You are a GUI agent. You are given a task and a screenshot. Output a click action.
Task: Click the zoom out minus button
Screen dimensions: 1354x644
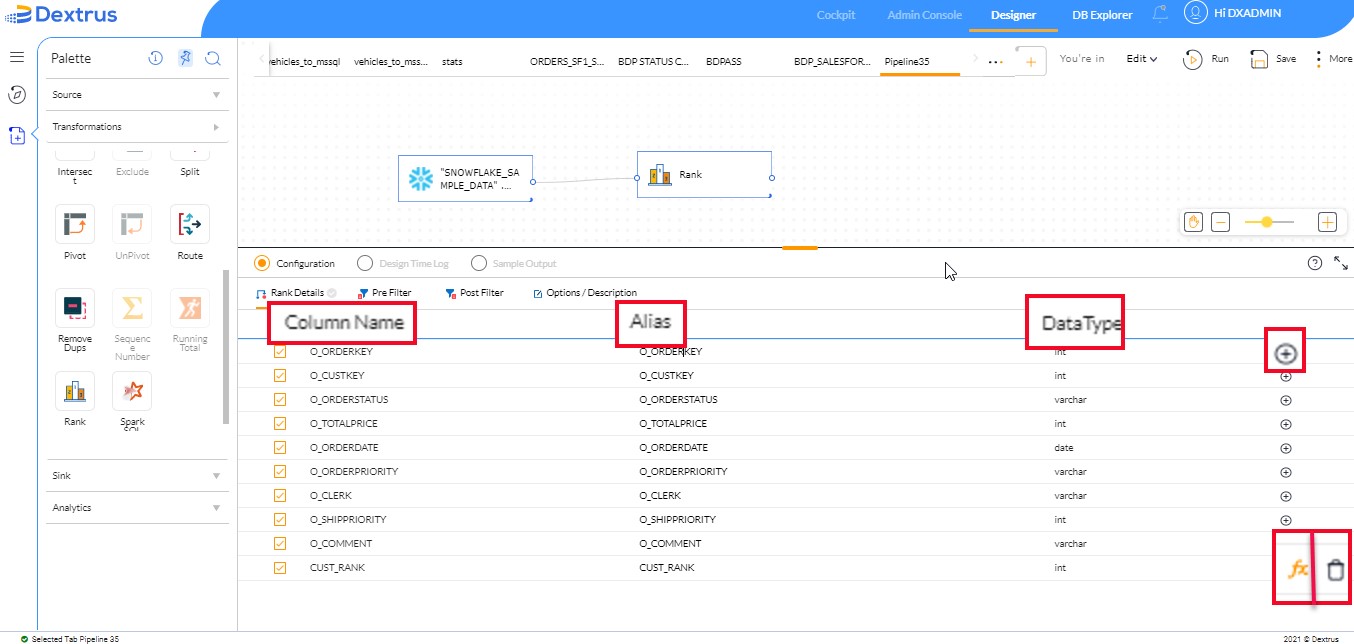(1220, 222)
